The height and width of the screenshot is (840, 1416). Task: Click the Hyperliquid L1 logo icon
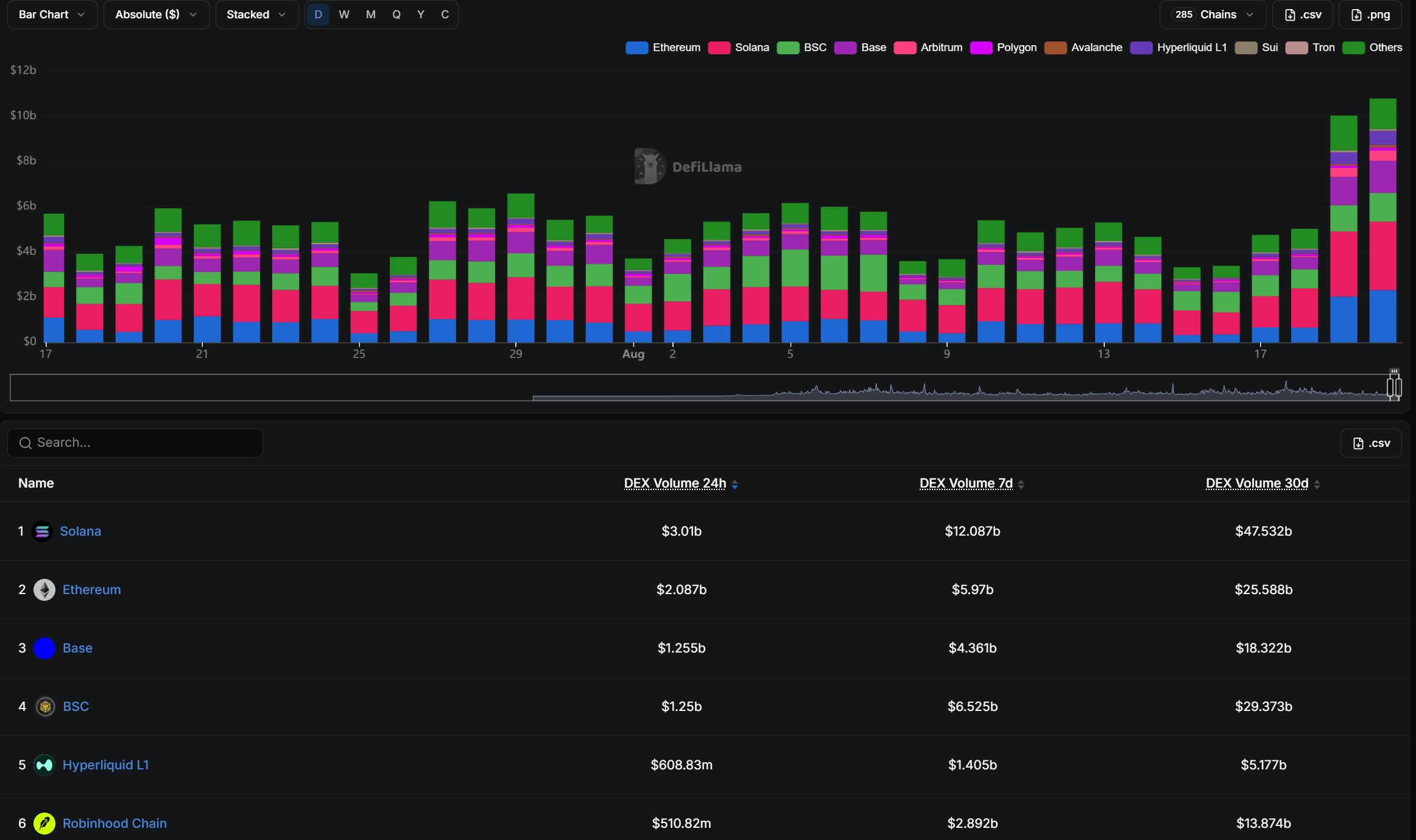(x=44, y=765)
